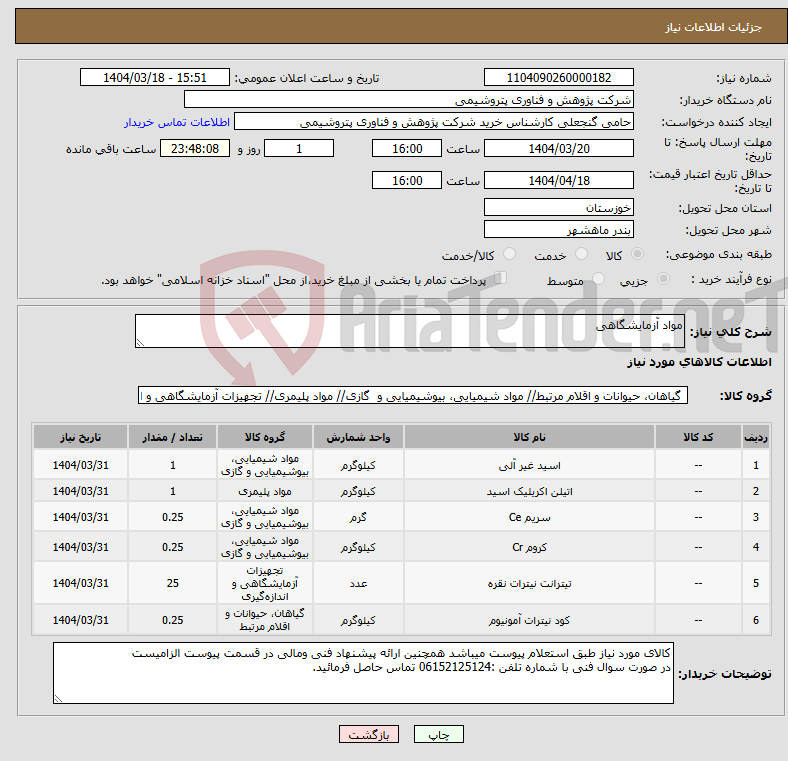Viewport: 788px width, 761px height.
Task: Select the متوسط purchase type radio
Action: tap(598, 279)
